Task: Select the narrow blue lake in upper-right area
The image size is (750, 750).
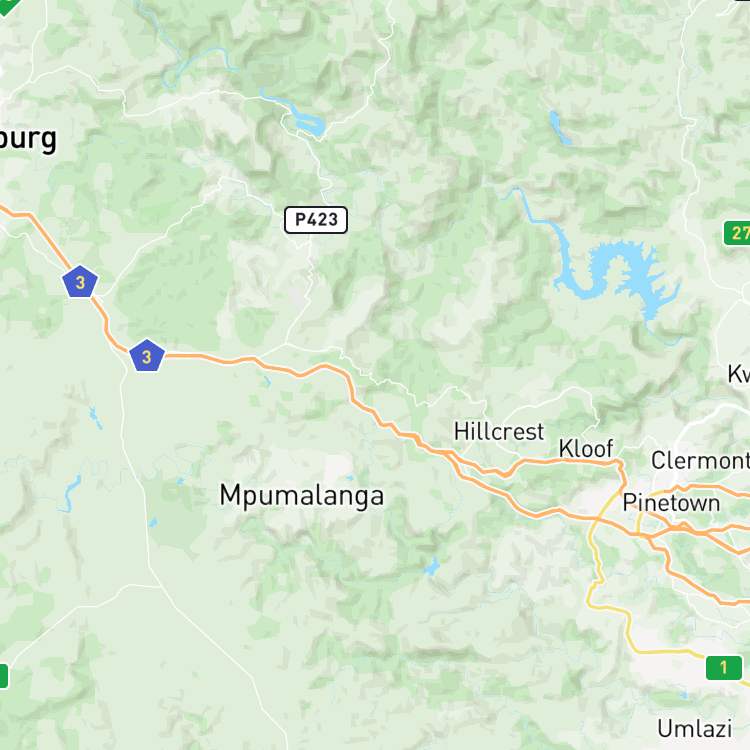Action: [560, 128]
